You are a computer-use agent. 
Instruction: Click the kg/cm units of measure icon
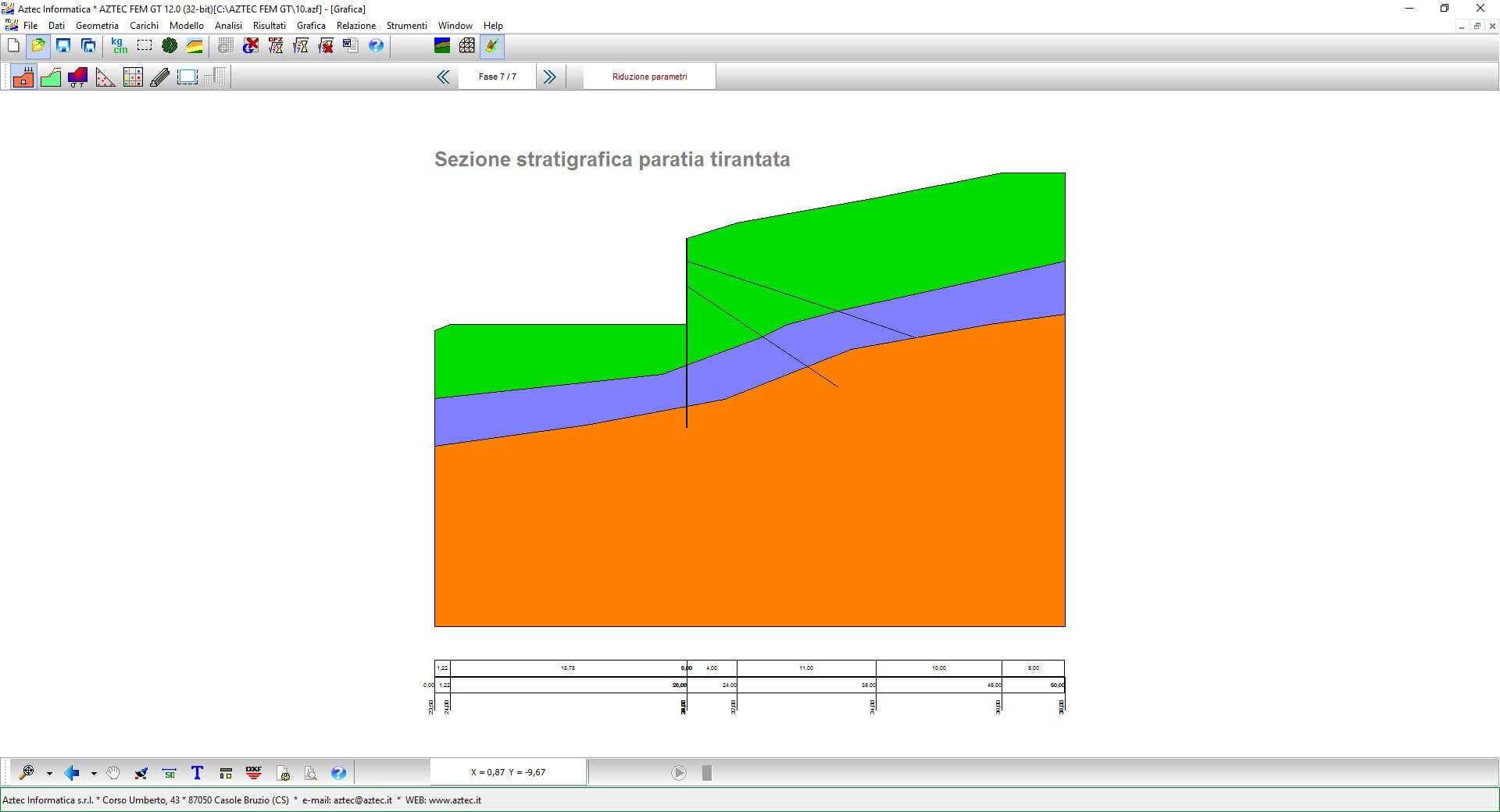(x=119, y=46)
